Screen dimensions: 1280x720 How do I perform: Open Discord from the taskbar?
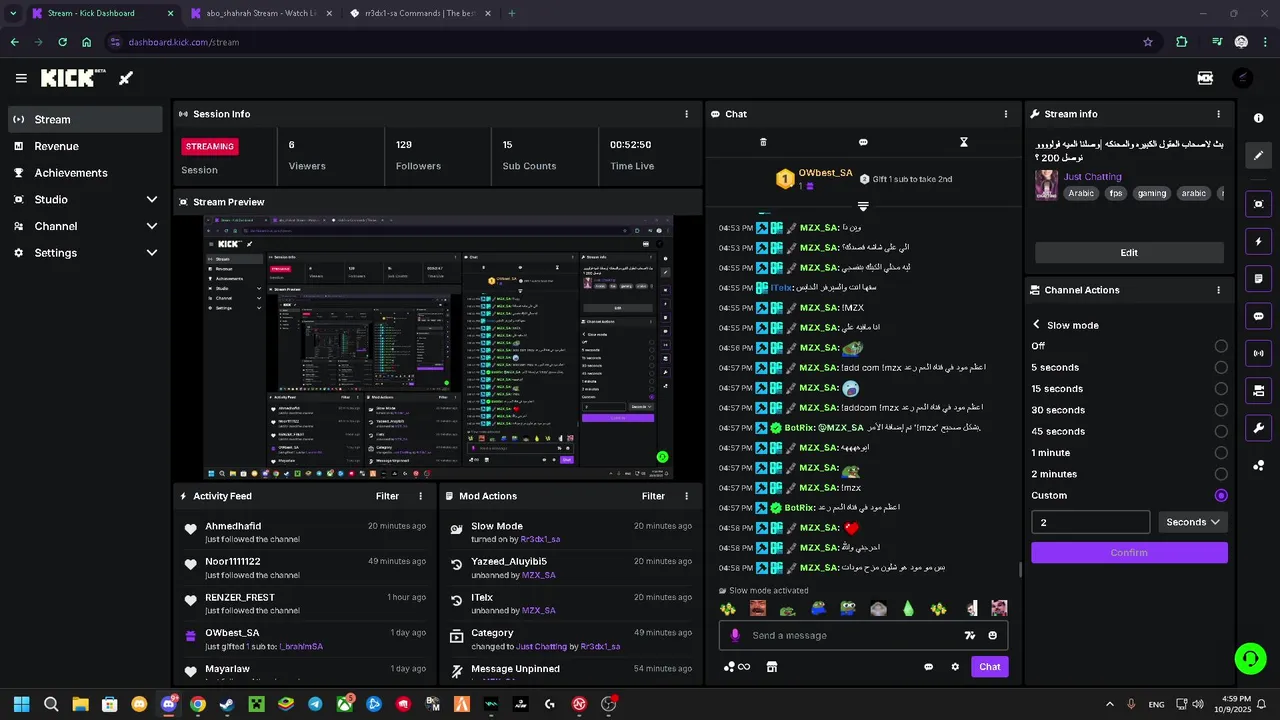[168, 704]
